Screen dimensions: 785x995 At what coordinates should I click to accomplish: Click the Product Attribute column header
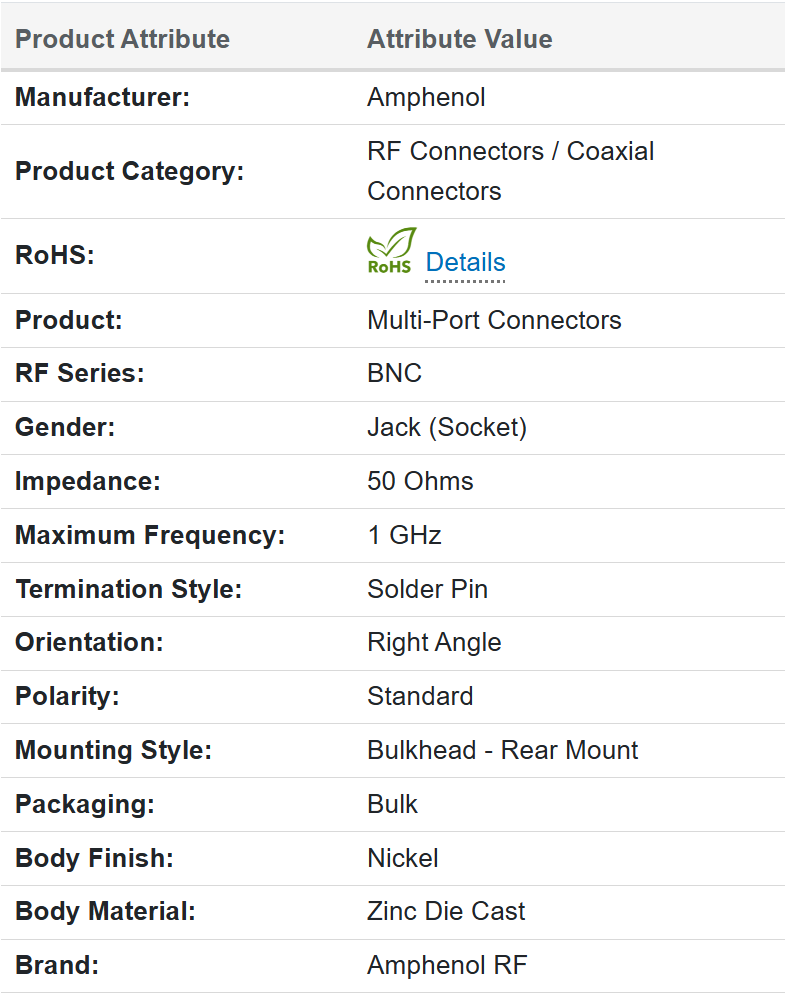pos(122,40)
